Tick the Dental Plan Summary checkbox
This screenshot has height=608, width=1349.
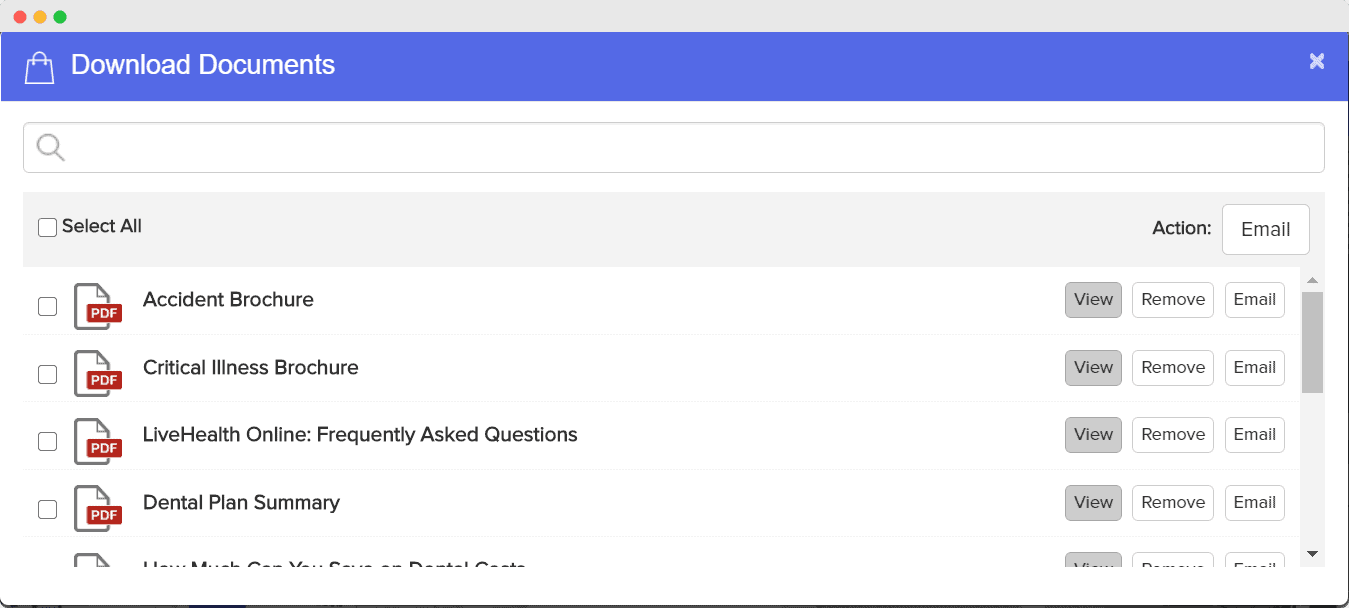click(x=47, y=509)
